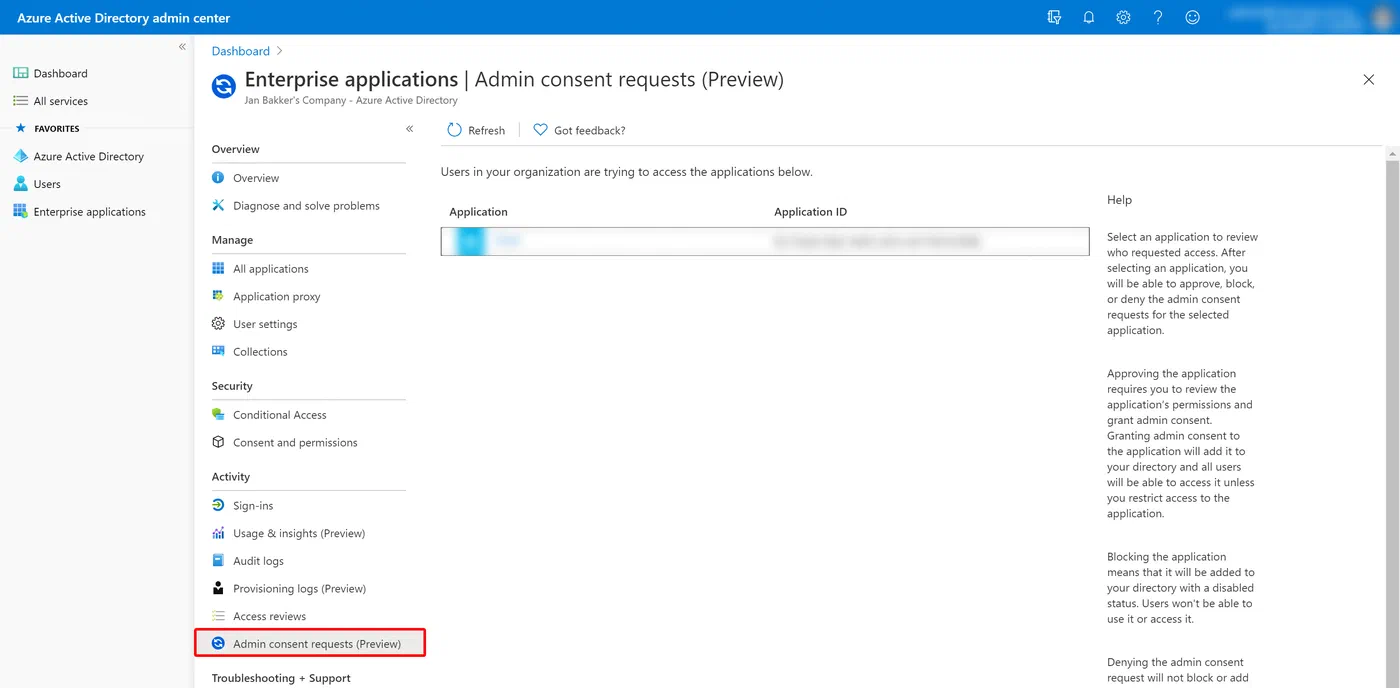Click the Diagnose wrench icon
Screen dimensions: 1400x688
[218, 205]
